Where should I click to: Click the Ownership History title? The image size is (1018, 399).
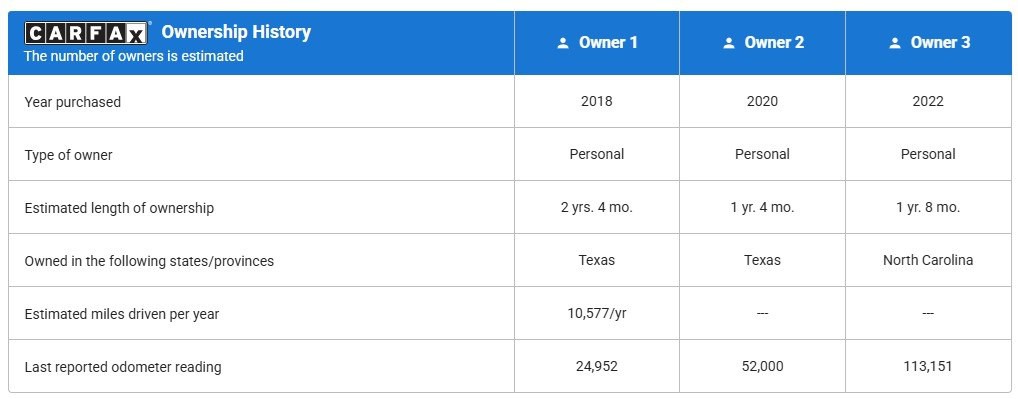[x=236, y=32]
